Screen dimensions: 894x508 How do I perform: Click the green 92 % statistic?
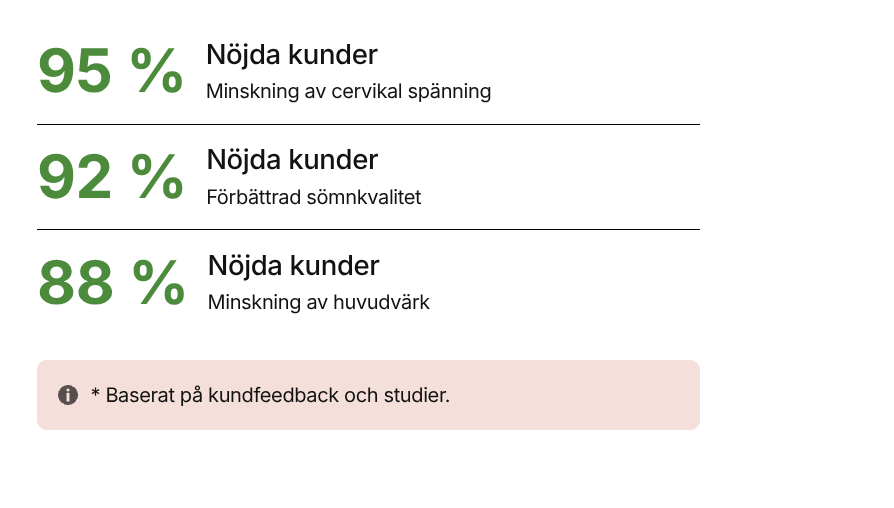(110, 177)
